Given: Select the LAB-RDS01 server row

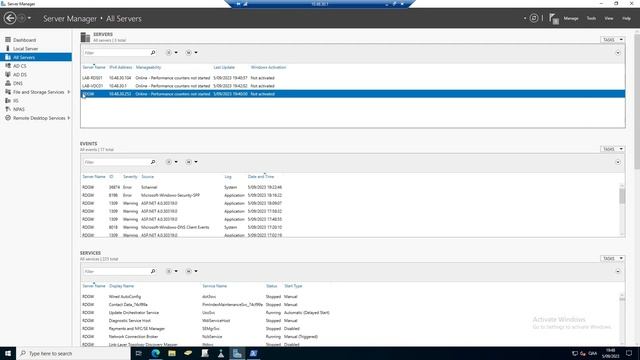Looking at the screenshot, I should (353, 78).
